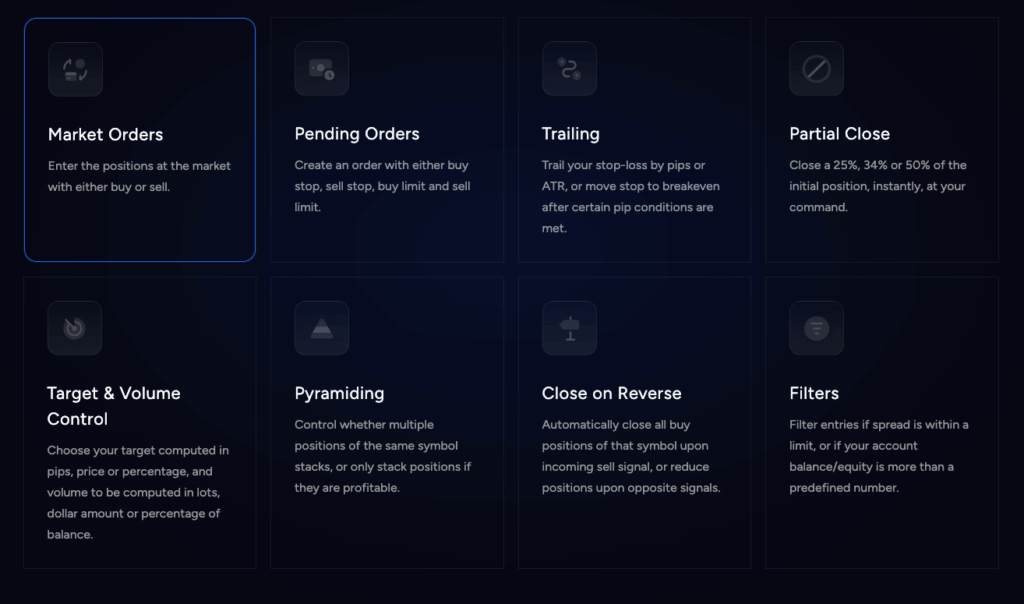This screenshot has height=604, width=1024.
Task: Click the Pyramiding description paragraph
Action: [x=383, y=456]
